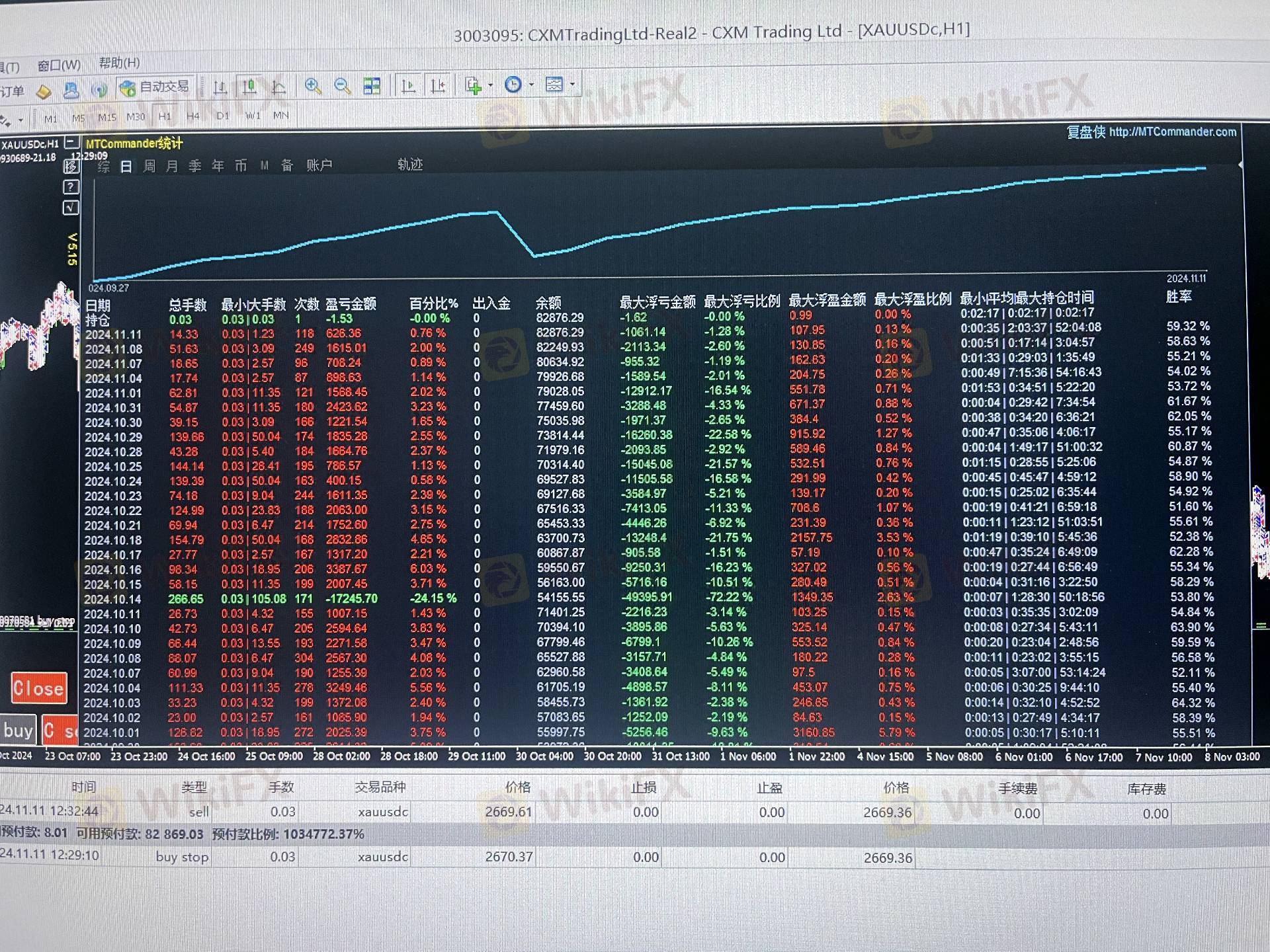Click the red Close button
Screen dimensions: 1270x952
tap(39, 689)
